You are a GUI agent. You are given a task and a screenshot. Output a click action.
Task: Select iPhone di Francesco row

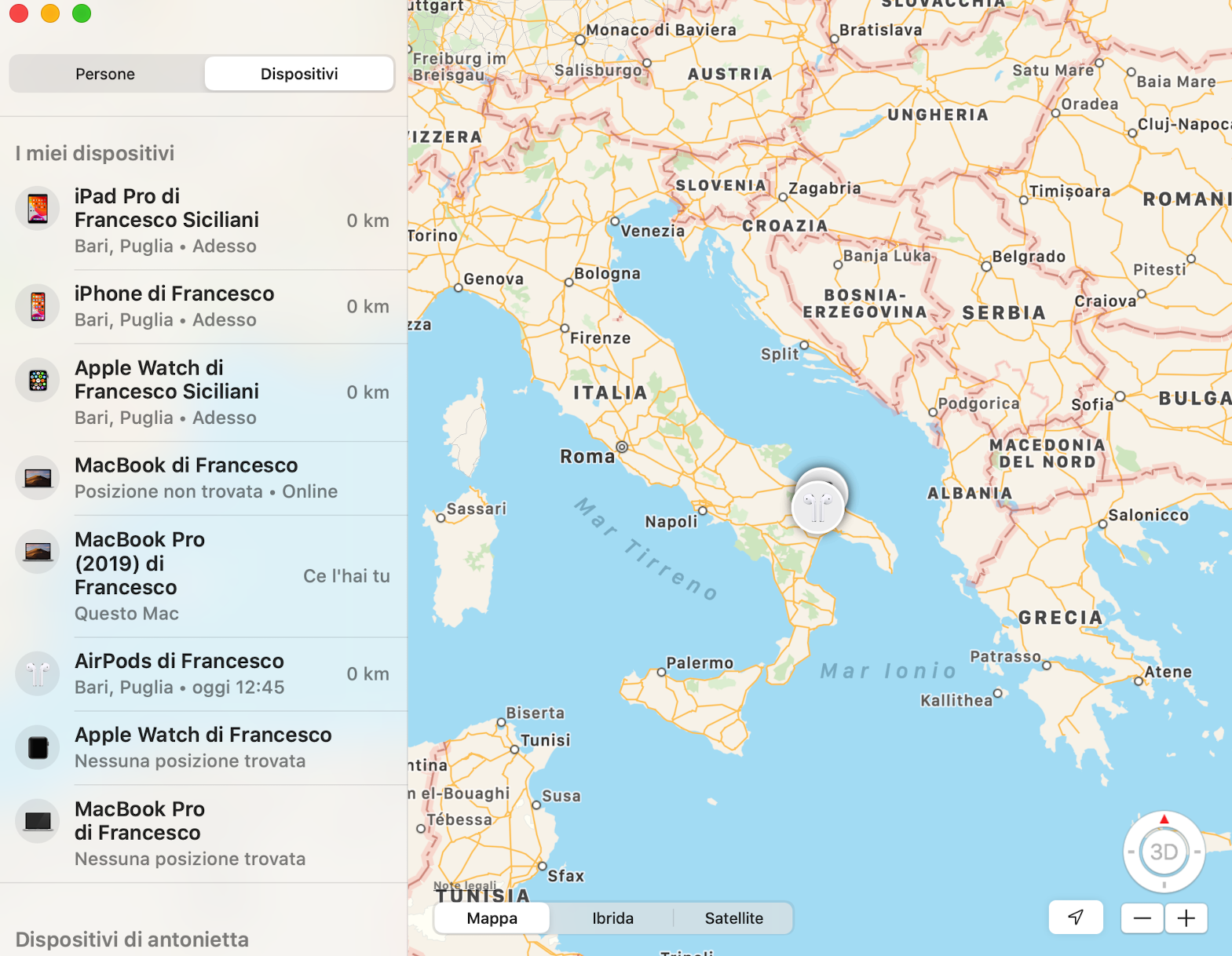pos(203,306)
